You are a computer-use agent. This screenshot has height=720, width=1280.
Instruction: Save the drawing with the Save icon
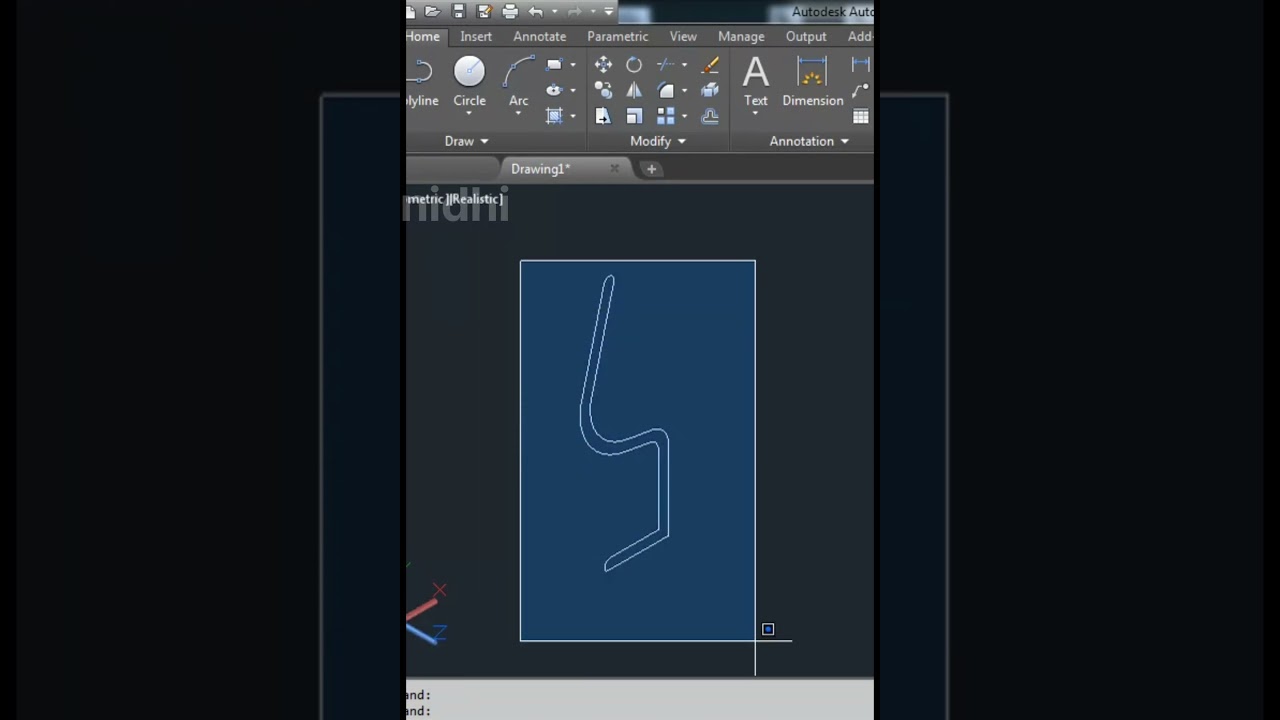click(458, 12)
